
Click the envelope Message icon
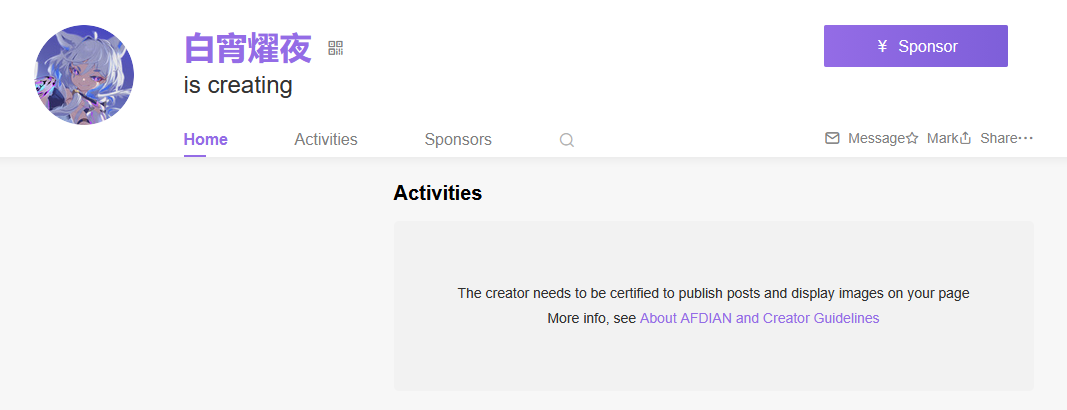pyautogui.click(x=832, y=138)
